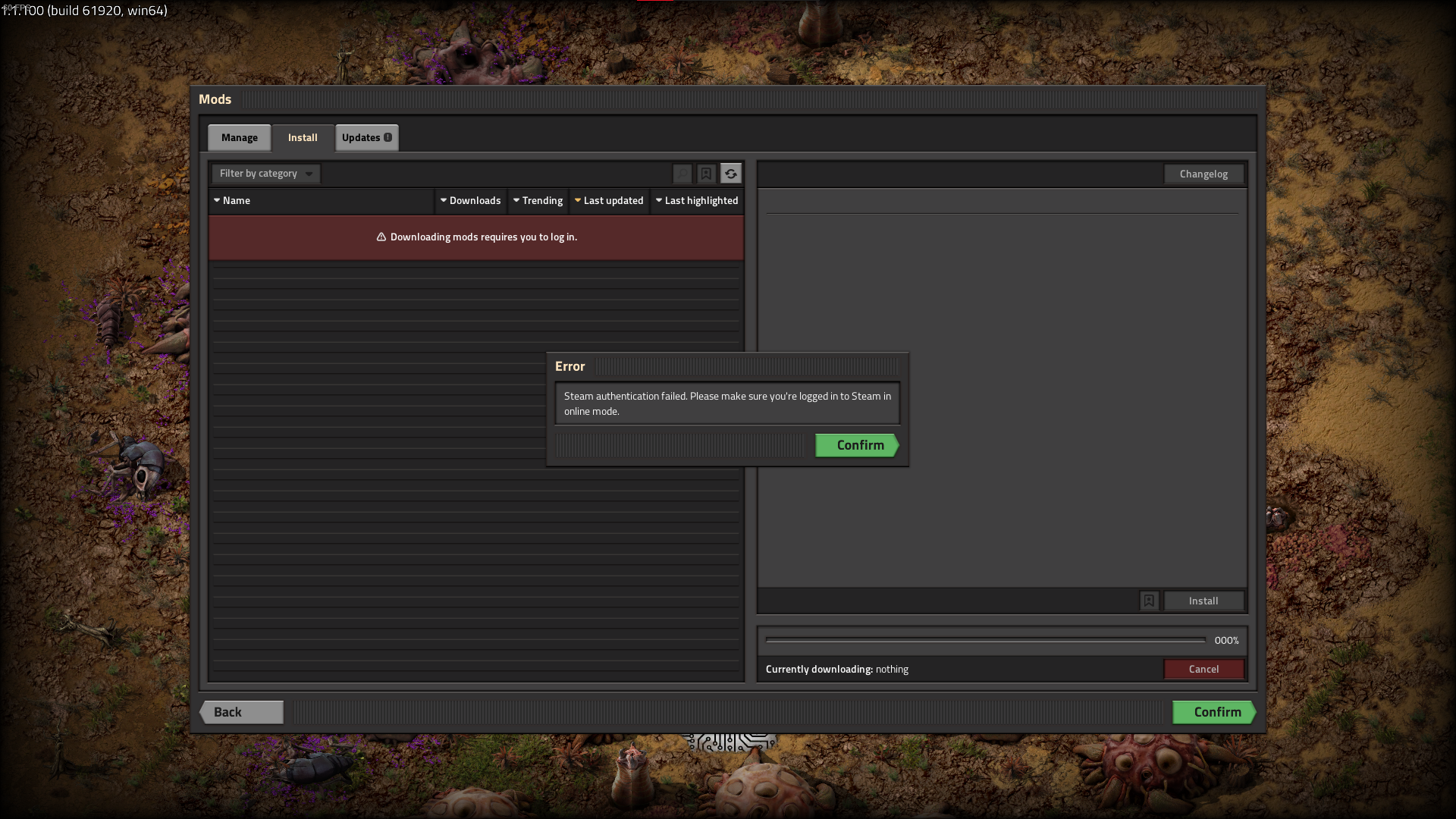The width and height of the screenshot is (1456, 819).
Task: Switch to the Manage tab
Action: click(239, 137)
